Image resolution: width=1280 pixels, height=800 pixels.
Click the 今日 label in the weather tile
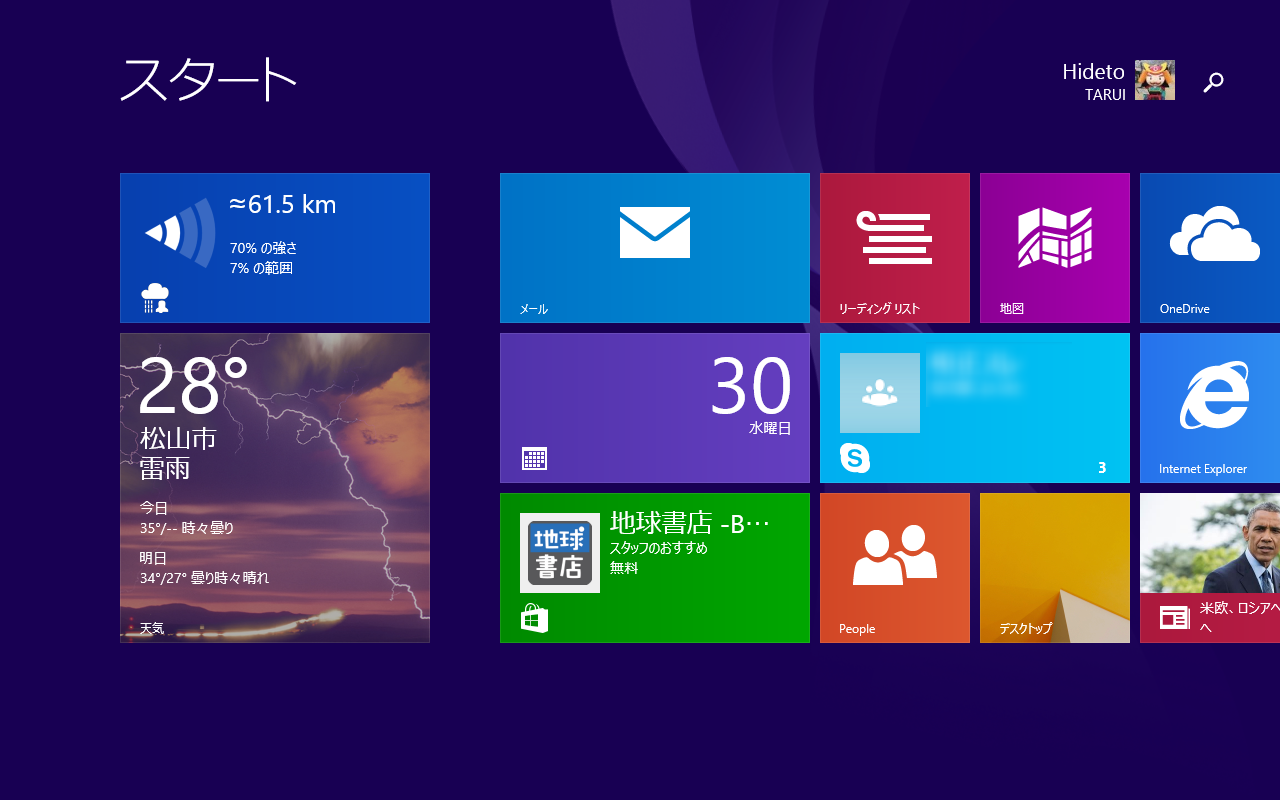click(153, 507)
